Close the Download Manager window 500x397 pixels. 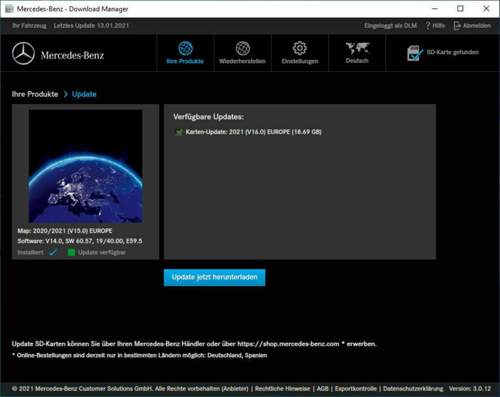click(486, 9)
